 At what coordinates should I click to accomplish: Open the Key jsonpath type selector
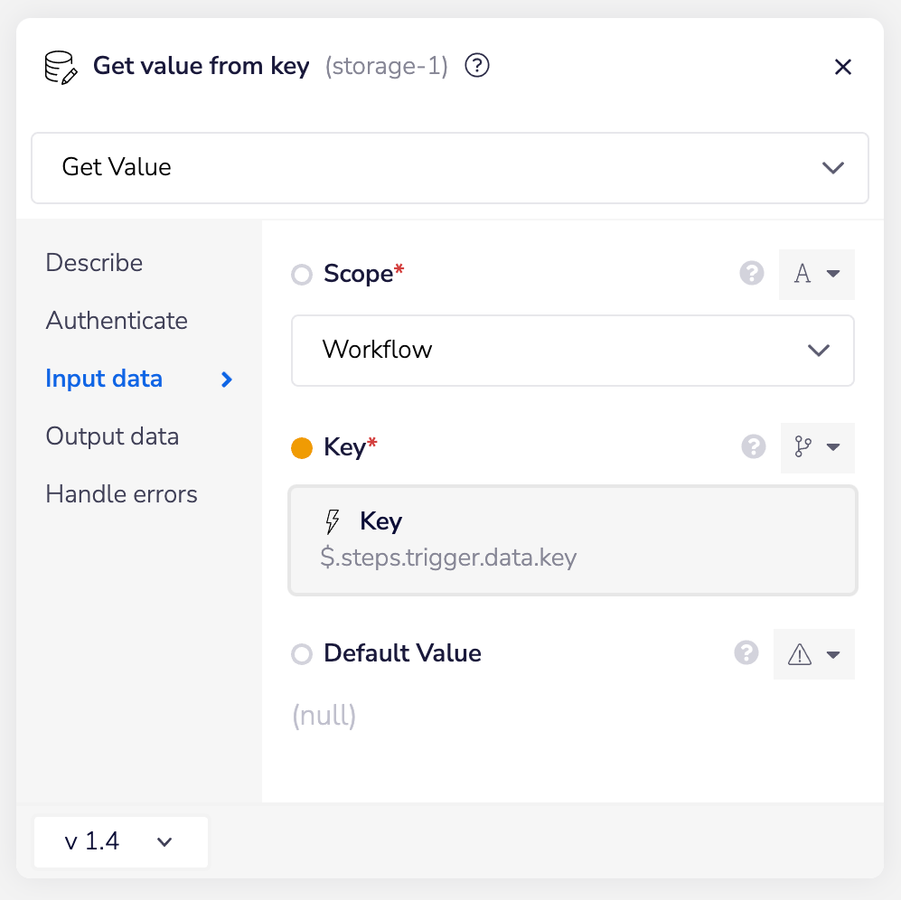point(816,448)
